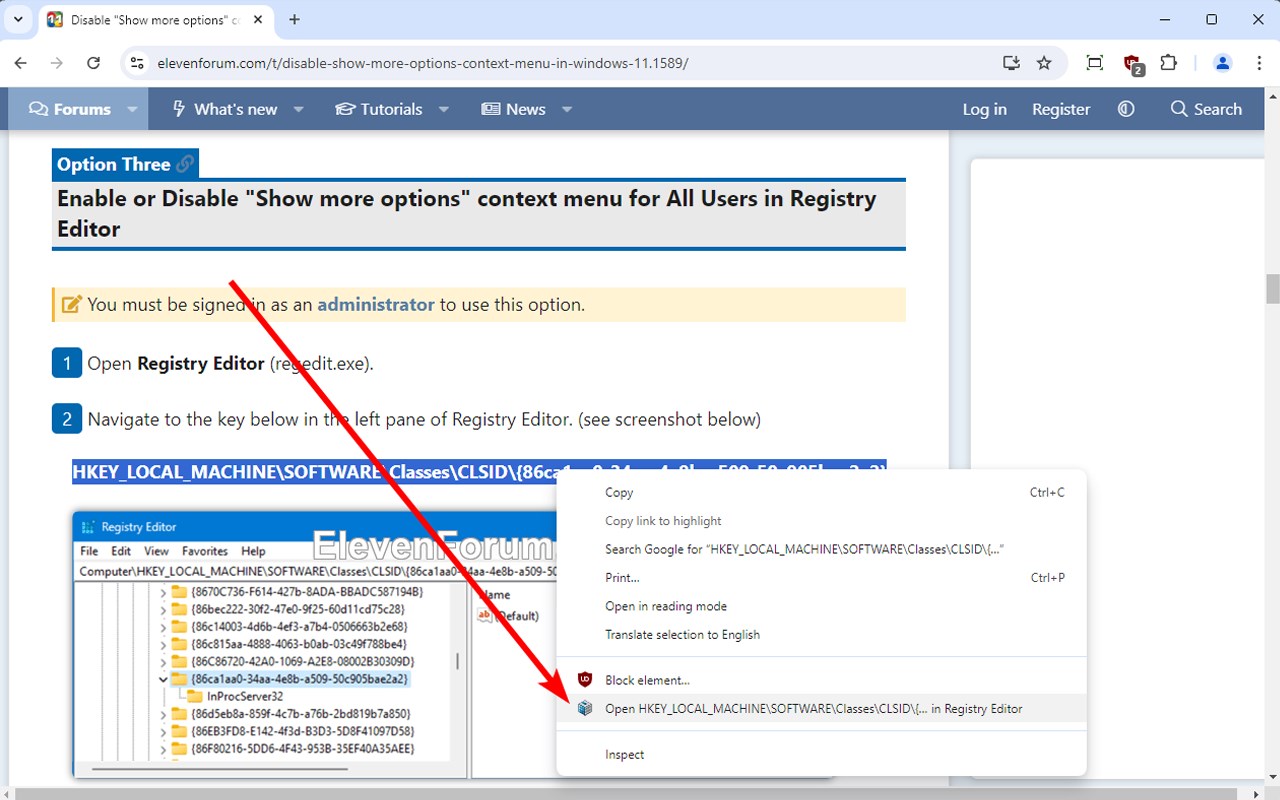Click the Log in link
Screen dimensions: 1280x800
pos(984,109)
